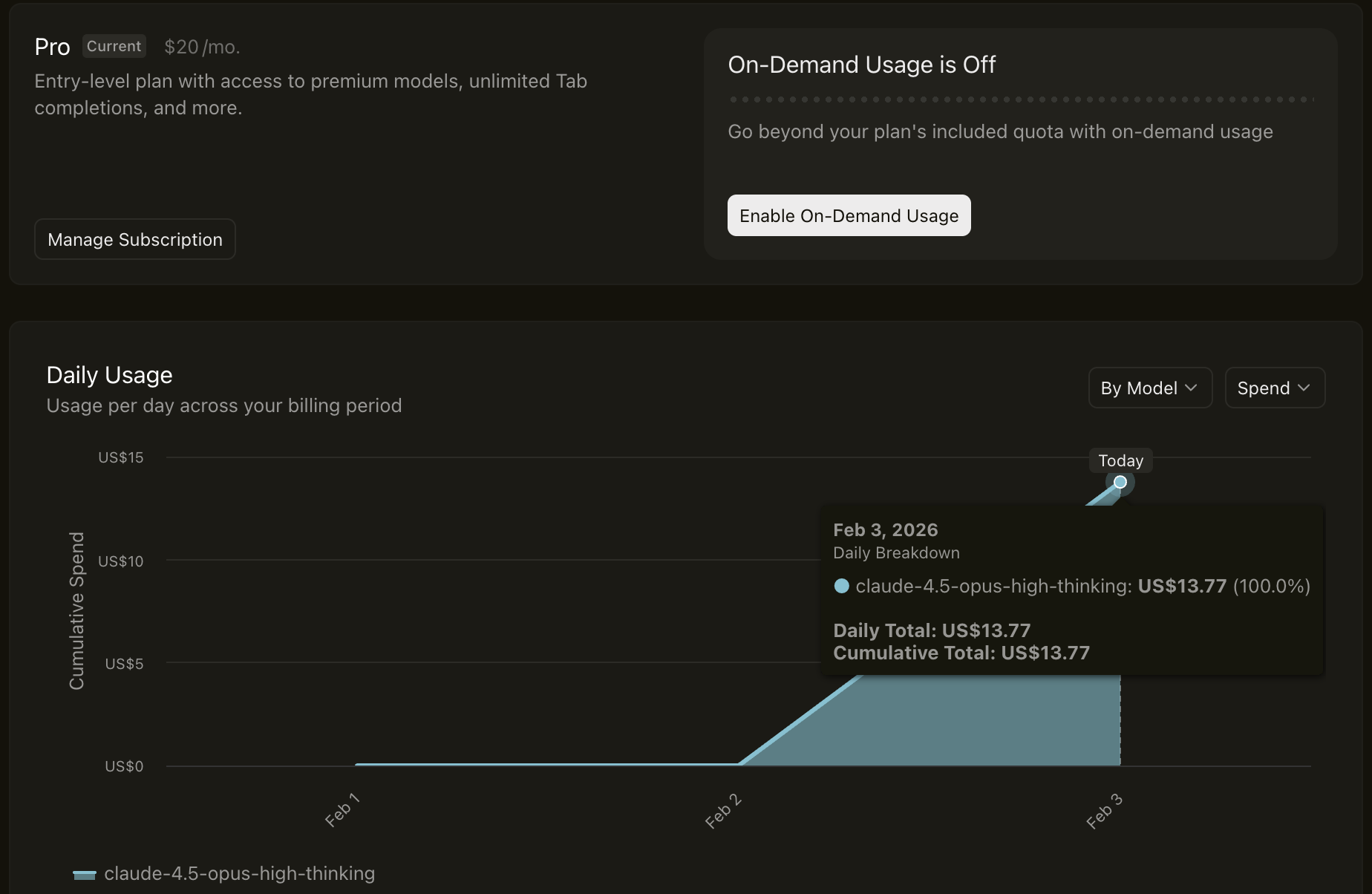Click the Daily Usage heading
This screenshot has height=894, width=1372.
(x=109, y=375)
